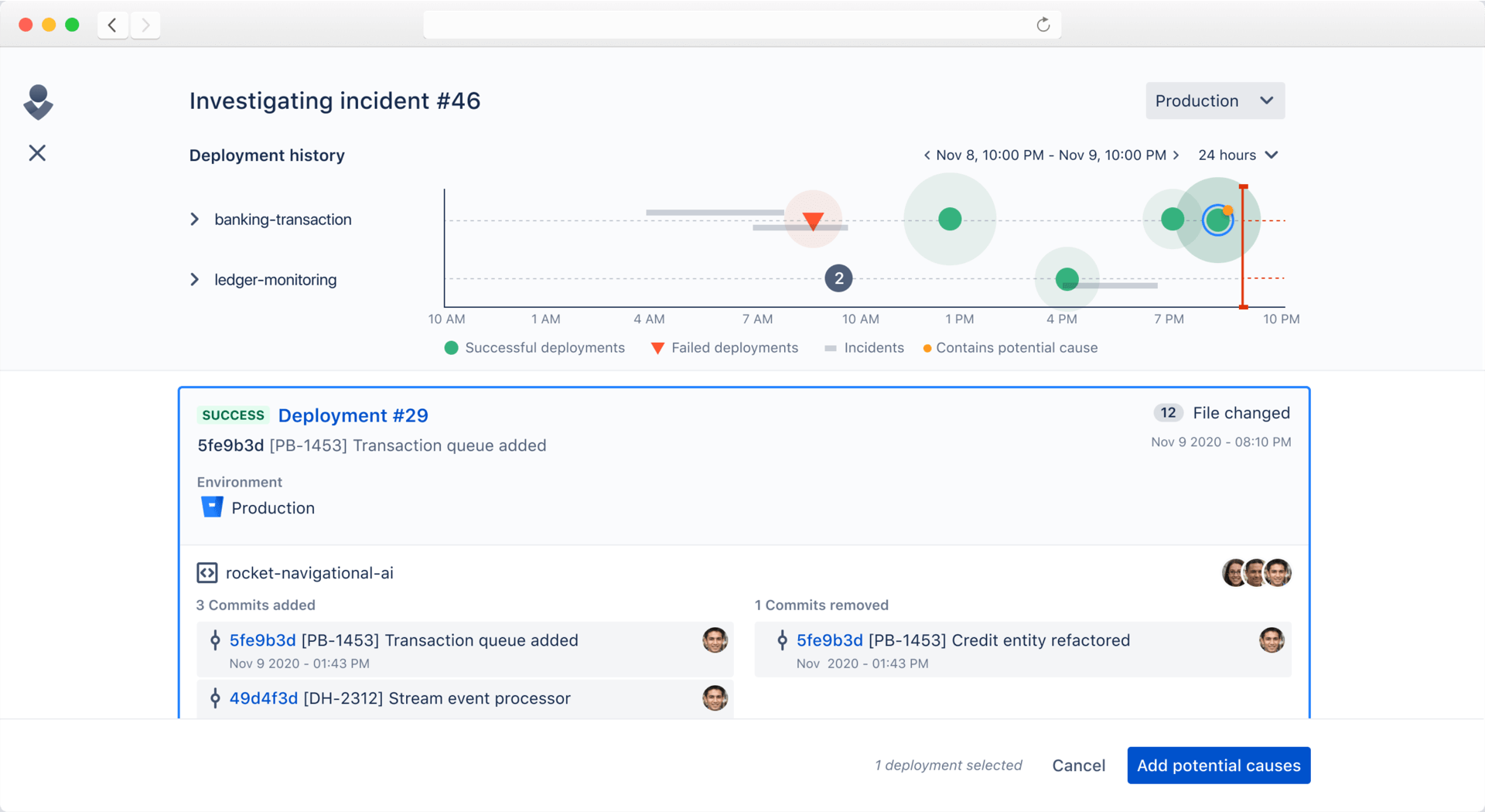Open commit 49d4f3d Stream event processor link

click(x=263, y=698)
